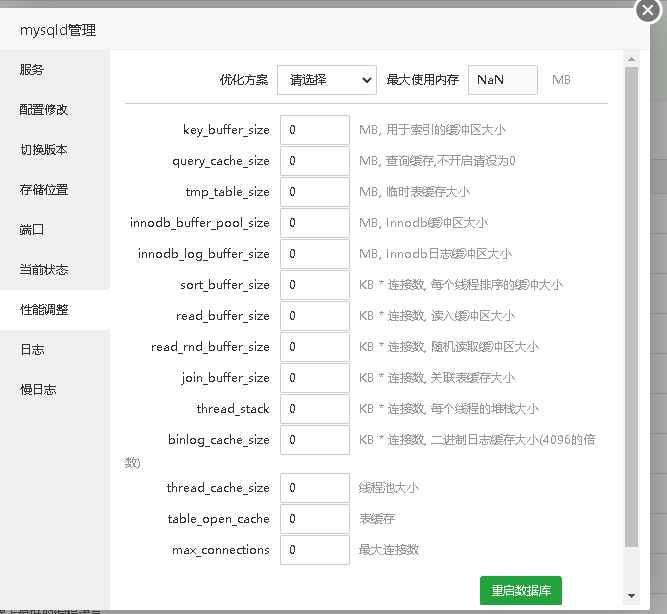Screen dimensions: 667x614
Task: Click the 优化方案 label
Action: tap(244, 80)
